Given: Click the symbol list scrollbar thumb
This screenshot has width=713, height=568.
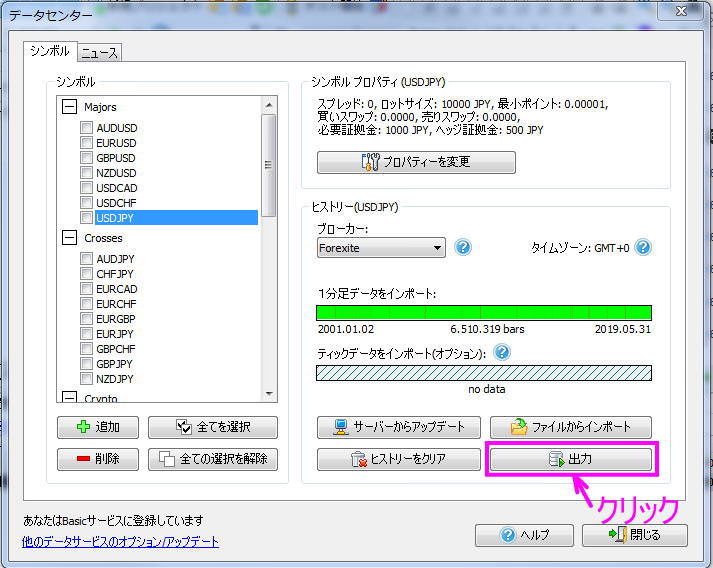Looking at the screenshot, I should pyautogui.click(x=269, y=165).
